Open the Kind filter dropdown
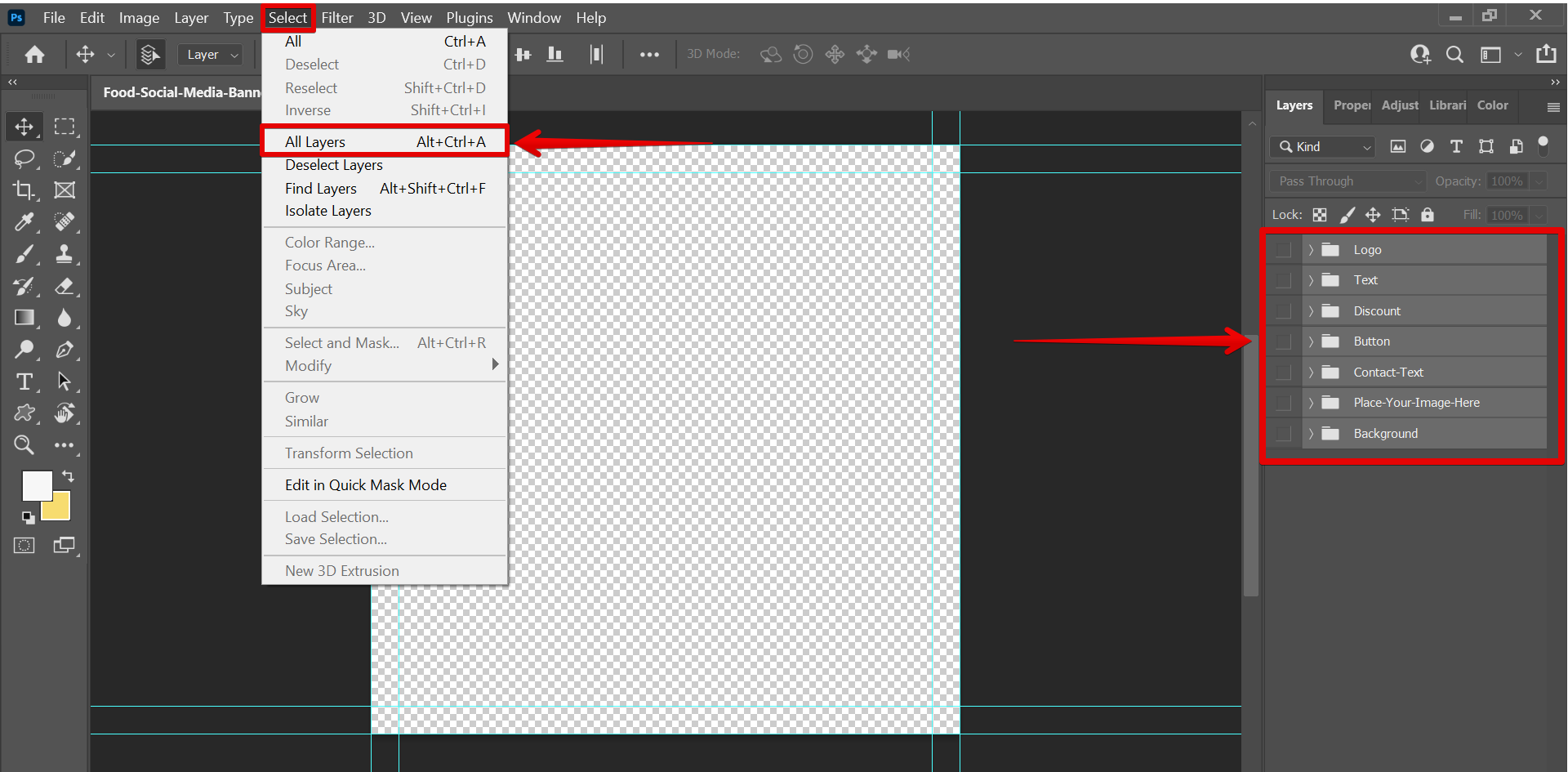Image resolution: width=1568 pixels, height=772 pixels. coord(1323,147)
